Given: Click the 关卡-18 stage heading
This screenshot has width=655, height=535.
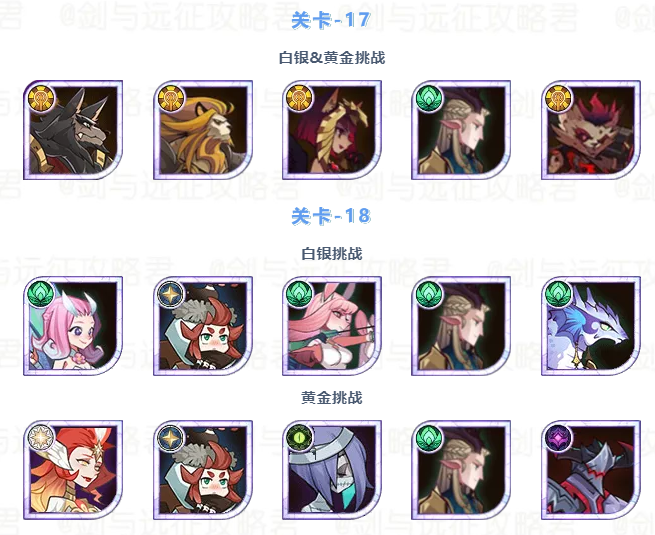Looking at the screenshot, I should coord(331,216).
